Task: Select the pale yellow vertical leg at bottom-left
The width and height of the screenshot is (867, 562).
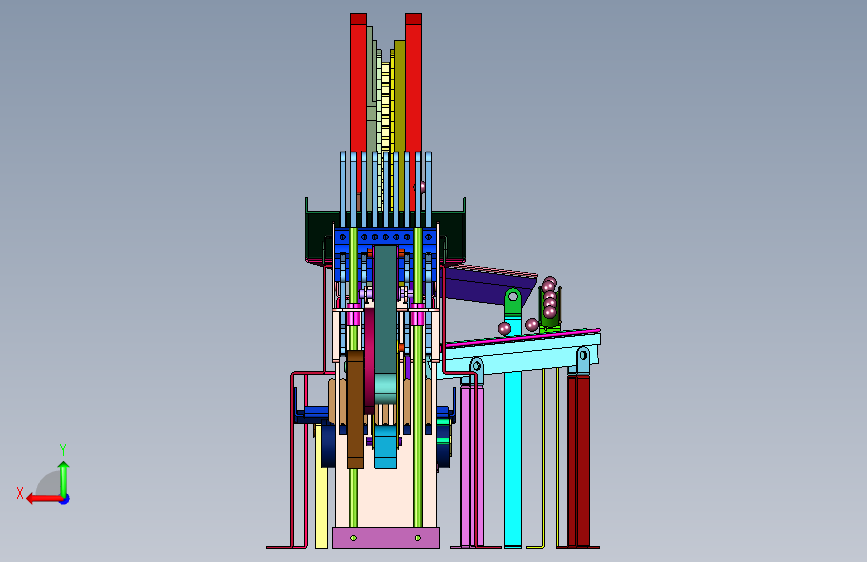Action: [321, 487]
